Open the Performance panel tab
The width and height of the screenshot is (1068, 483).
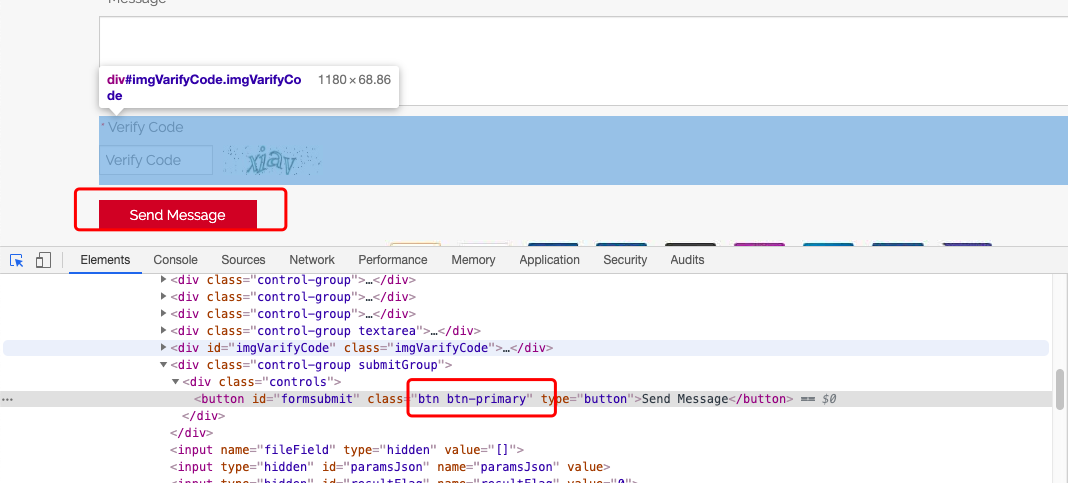(x=392, y=260)
